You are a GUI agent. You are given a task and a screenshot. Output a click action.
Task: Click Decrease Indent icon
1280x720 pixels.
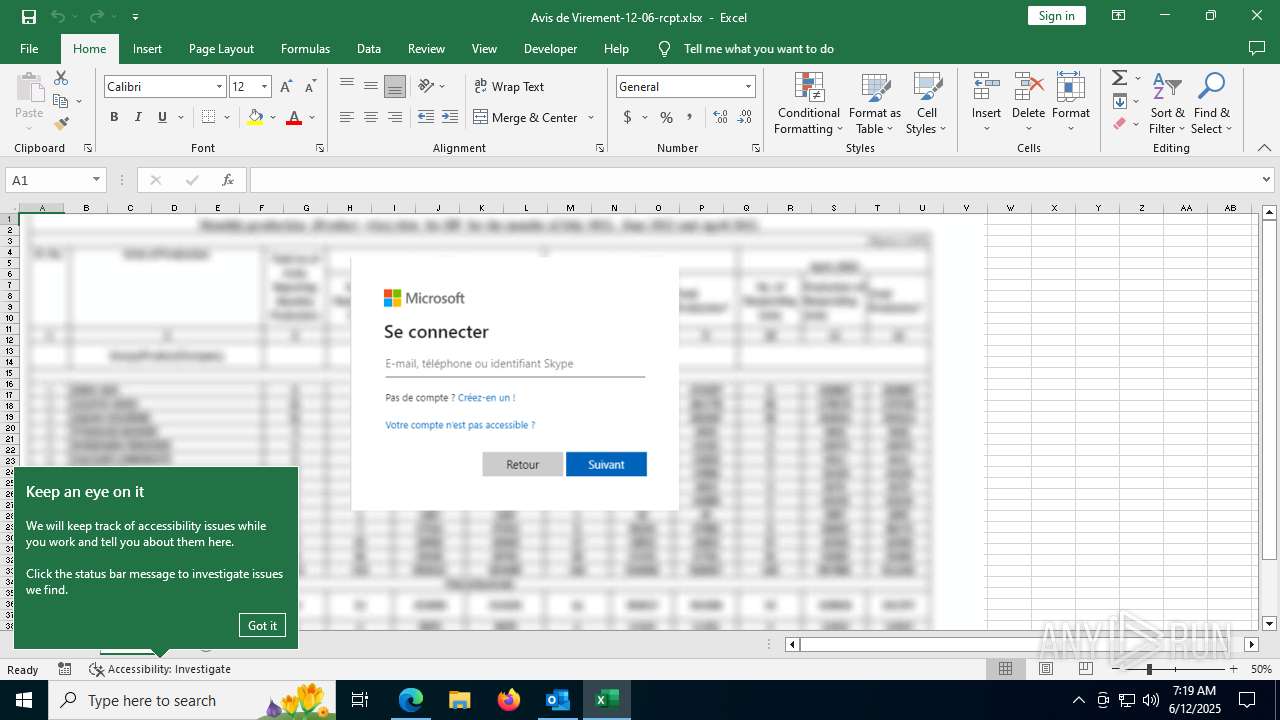[426, 117]
